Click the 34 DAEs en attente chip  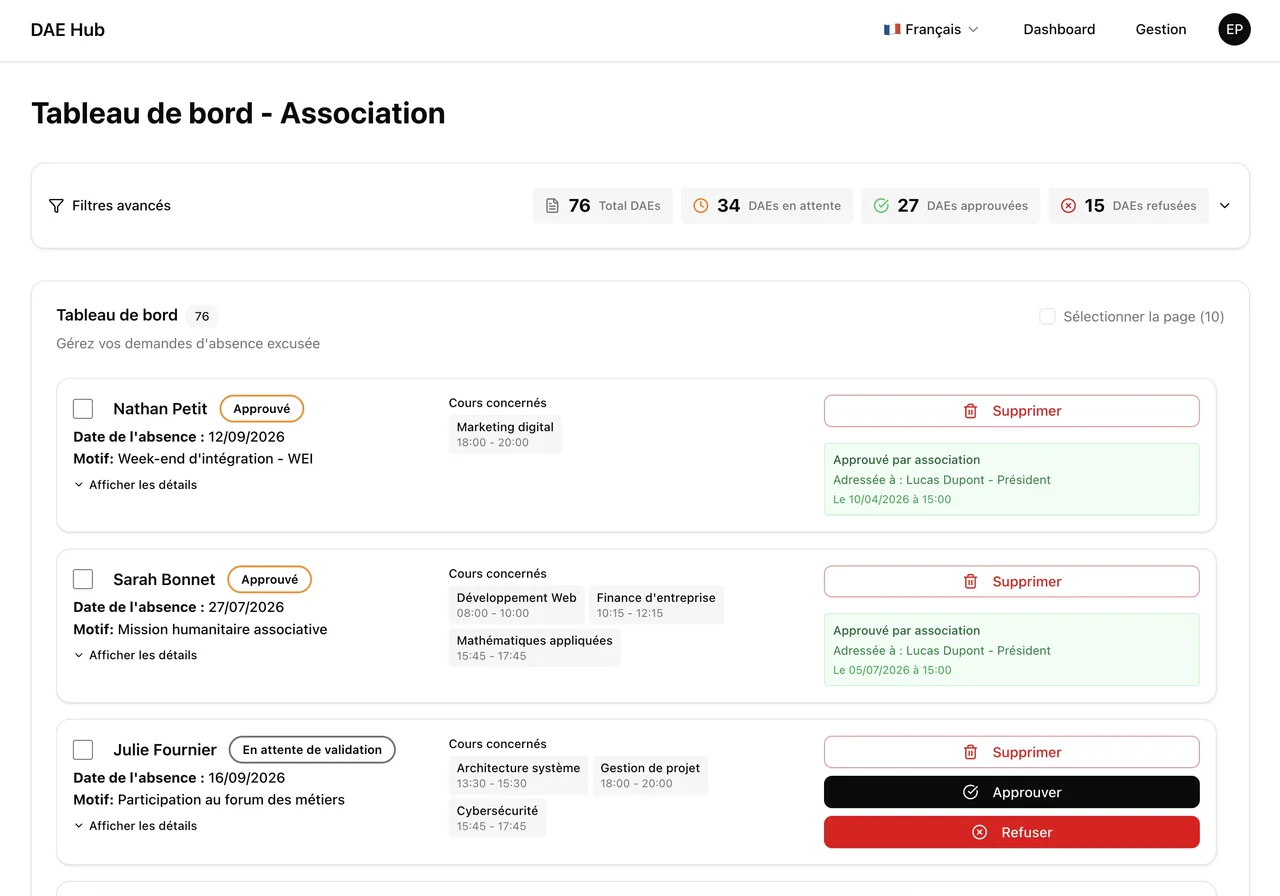(767, 206)
